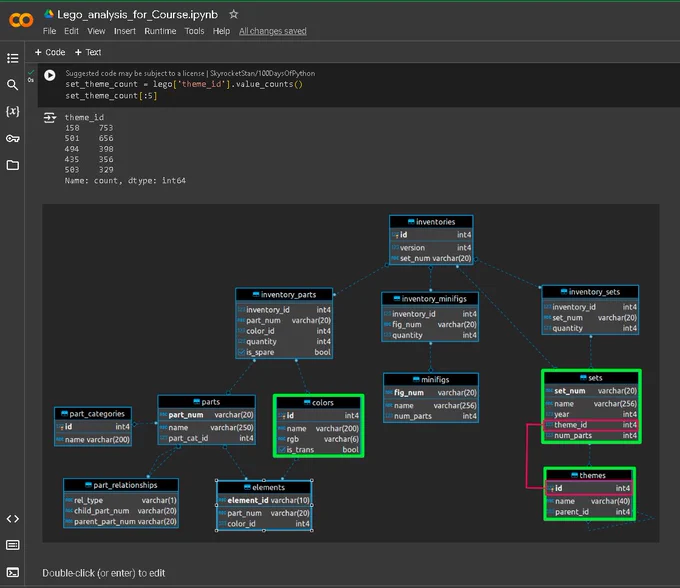This screenshot has width=680, height=588.
Task: Click the inventory_parts table header
Action: tap(284, 295)
